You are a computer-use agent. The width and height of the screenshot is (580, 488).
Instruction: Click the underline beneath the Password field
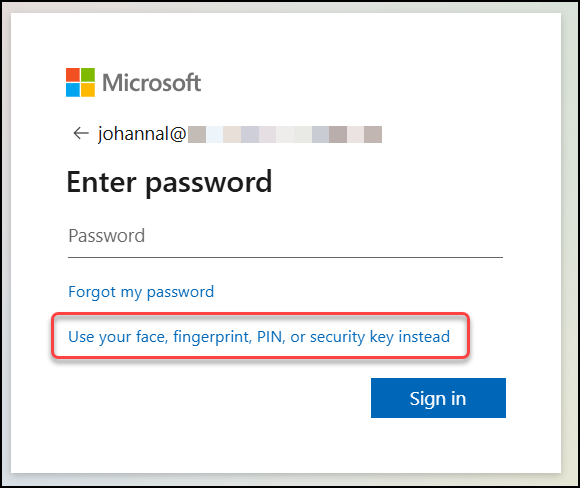285,257
